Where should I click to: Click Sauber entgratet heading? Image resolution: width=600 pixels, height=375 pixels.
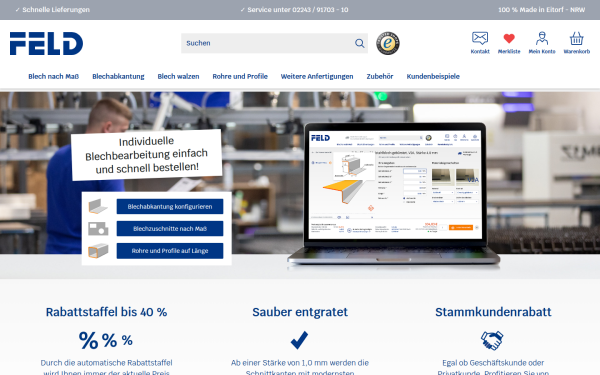[x=300, y=312]
